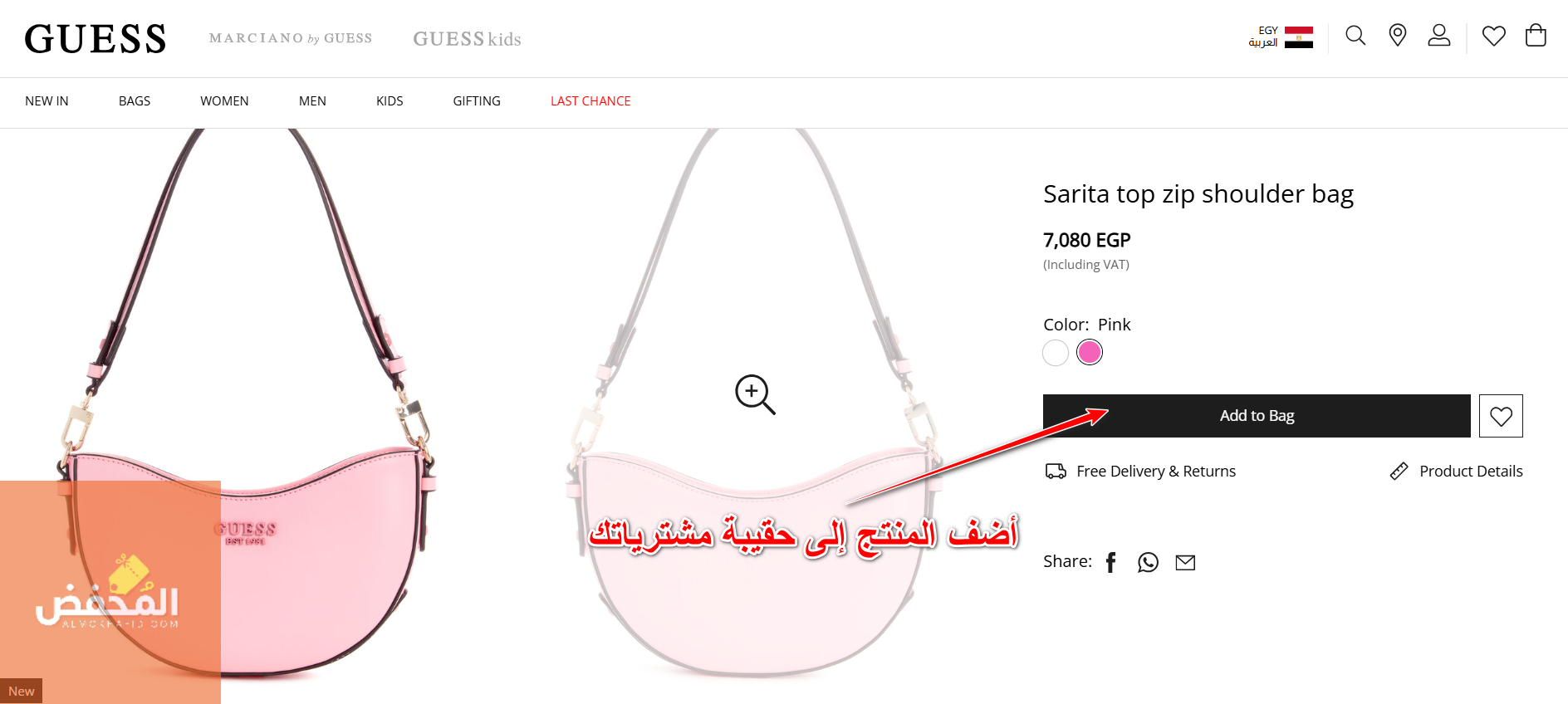Open the shopping bag icon
Image resolution: width=1568 pixels, height=704 pixels.
point(1536,35)
